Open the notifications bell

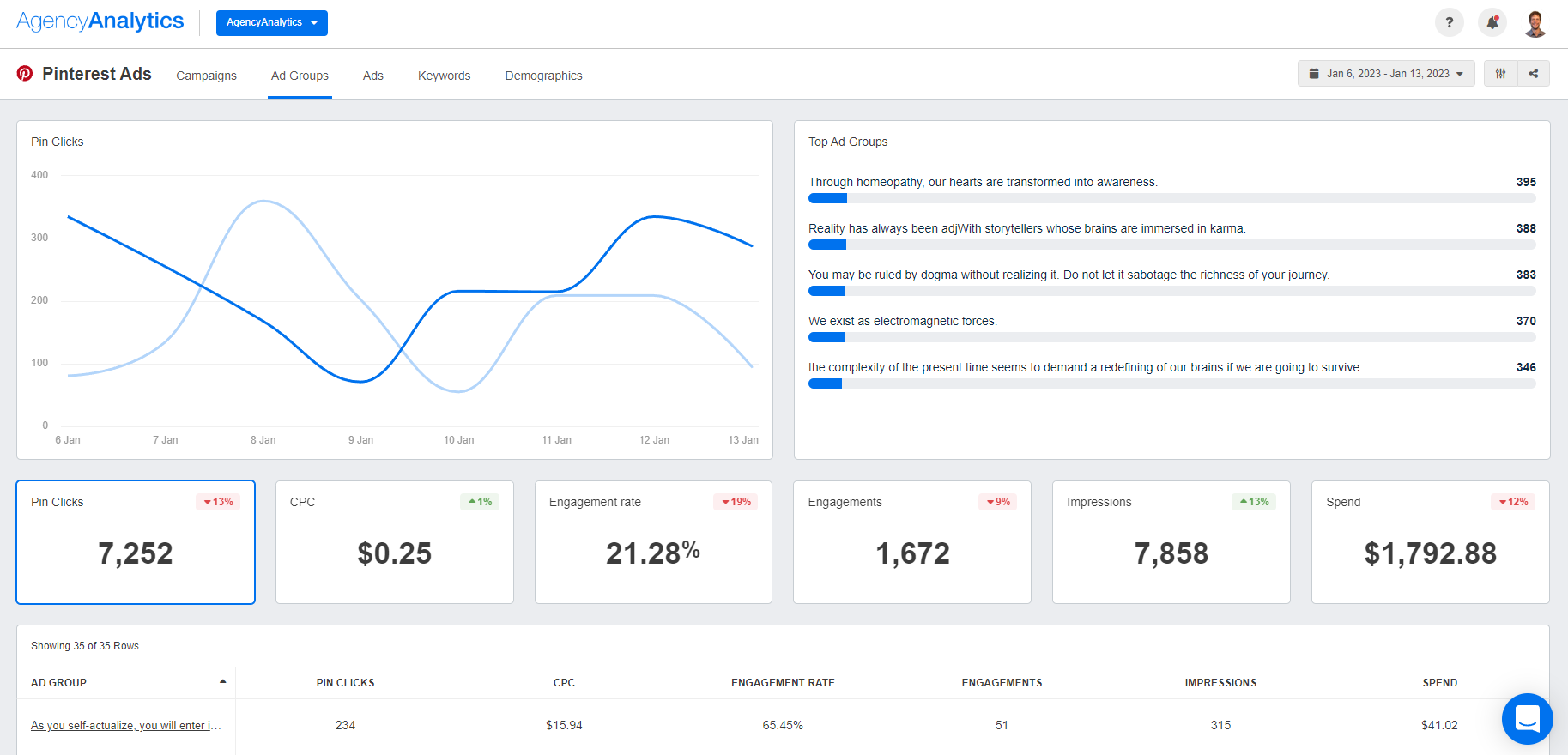pyautogui.click(x=1492, y=23)
